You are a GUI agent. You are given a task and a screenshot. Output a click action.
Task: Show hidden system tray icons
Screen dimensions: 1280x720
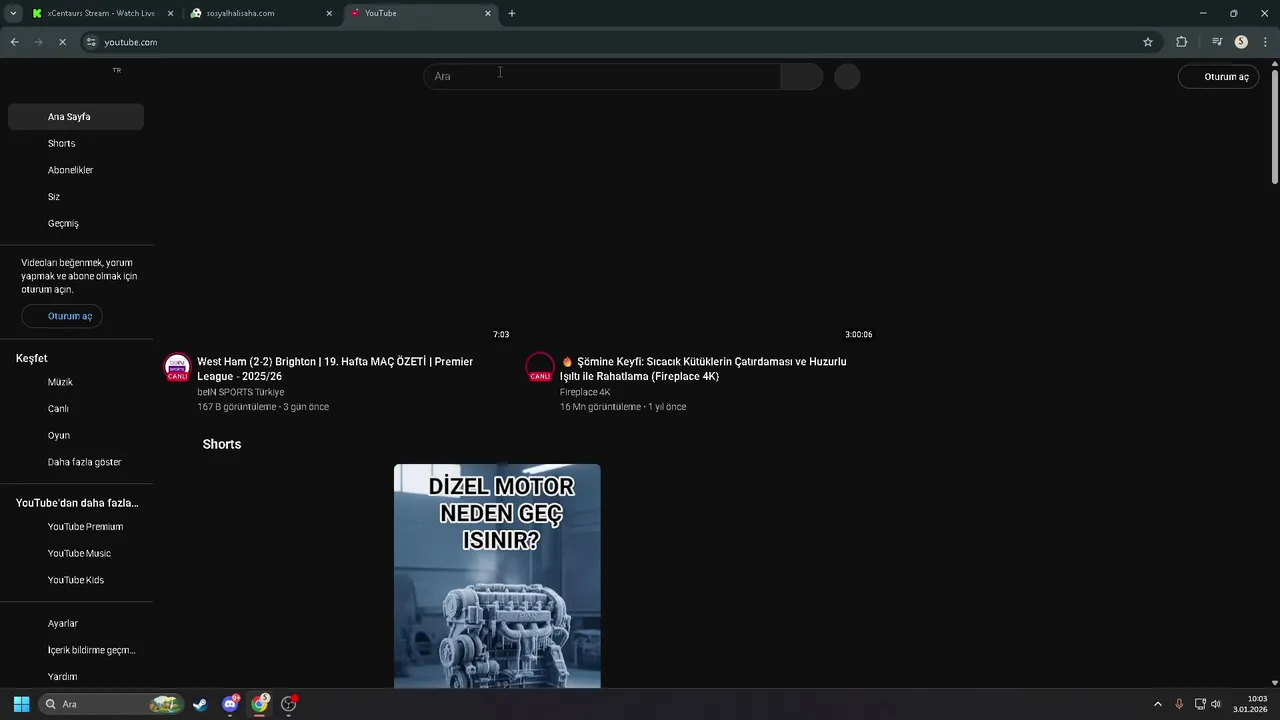click(x=1158, y=704)
